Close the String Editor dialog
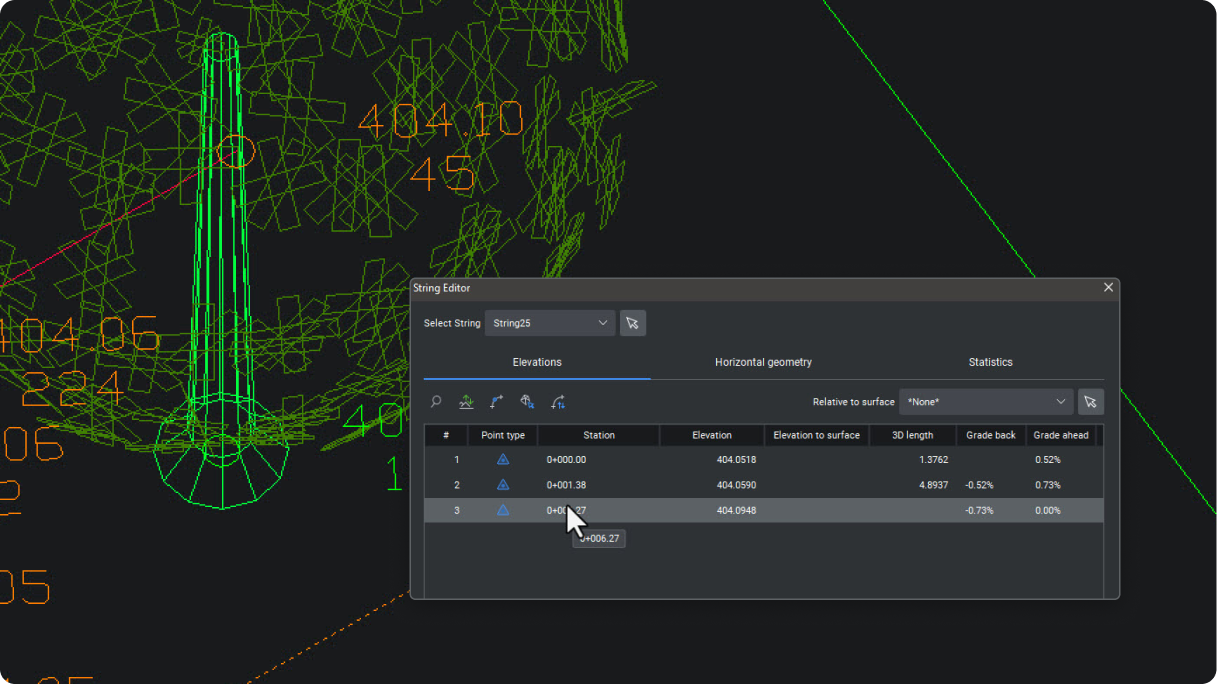Screen dimensions: 1217x684 (x=1108, y=288)
